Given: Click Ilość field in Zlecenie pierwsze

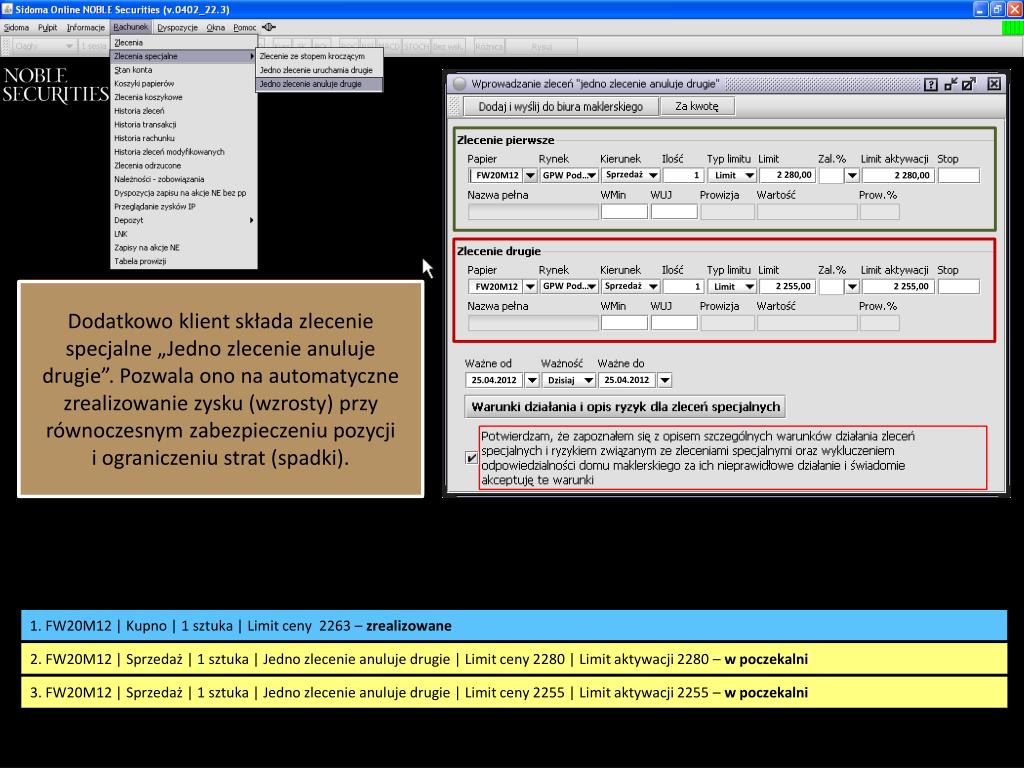Looking at the screenshot, I should (x=683, y=175).
